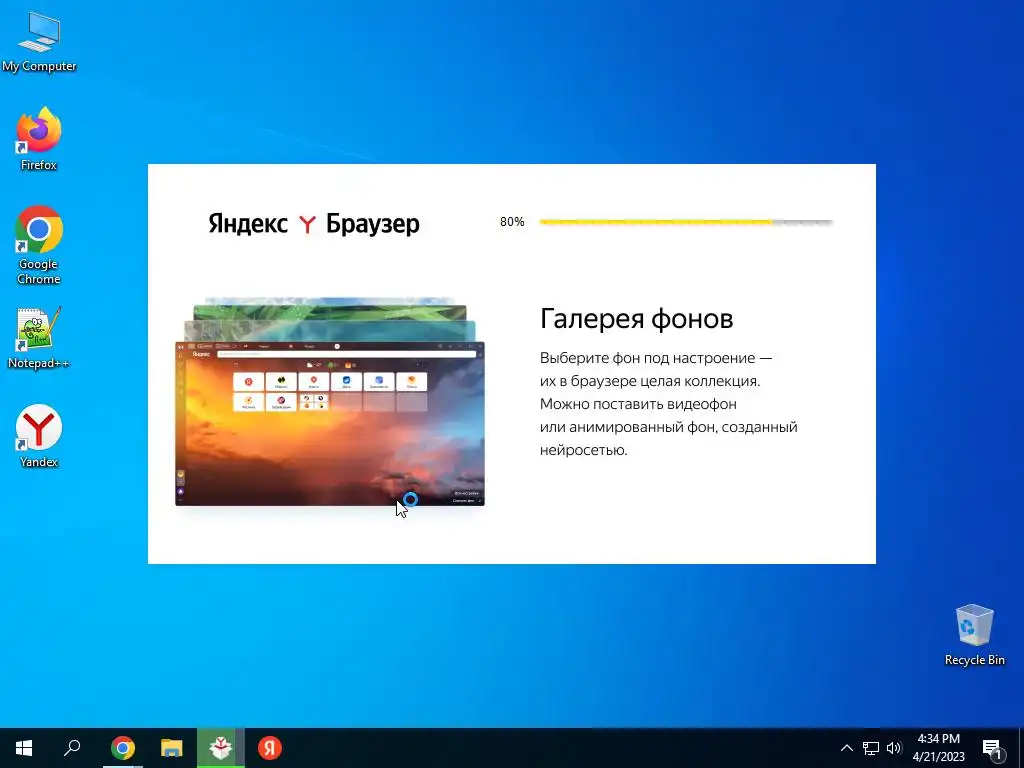Open Chrome from the taskbar

122,748
